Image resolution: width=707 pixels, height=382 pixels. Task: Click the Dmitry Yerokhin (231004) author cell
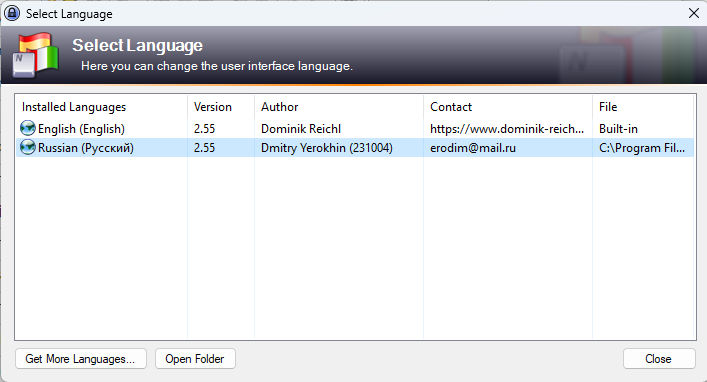327,148
